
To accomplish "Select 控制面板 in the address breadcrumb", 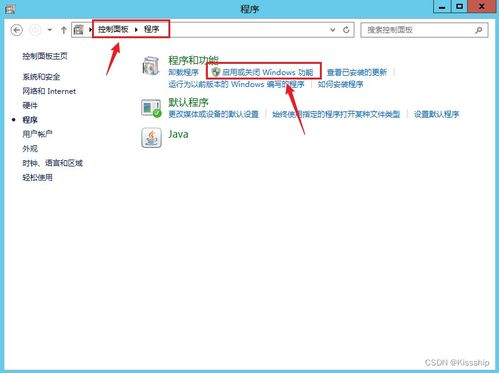I will click(x=113, y=29).
